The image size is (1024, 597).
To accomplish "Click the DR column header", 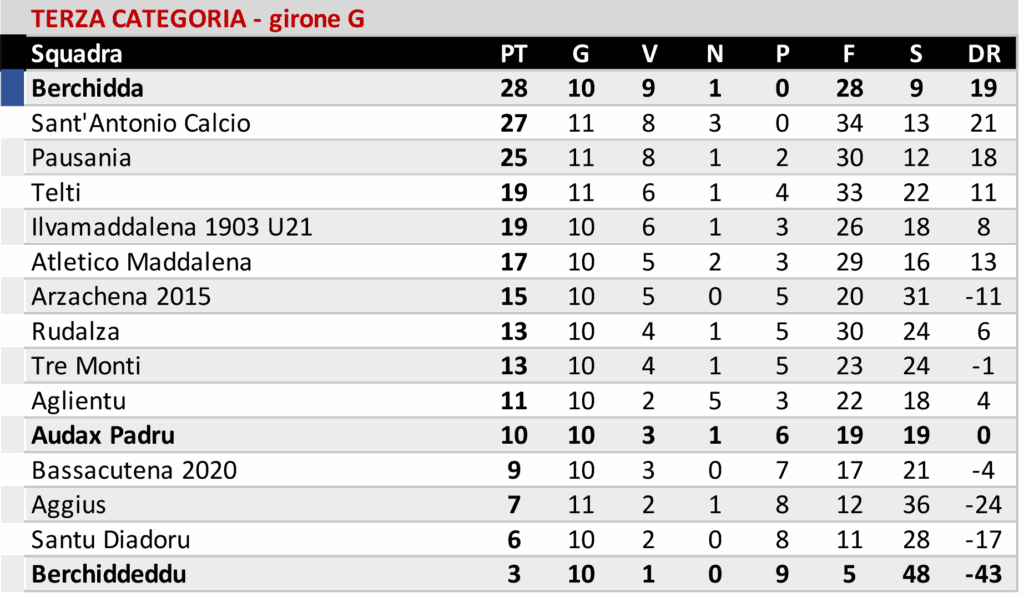I will [x=984, y=54].
